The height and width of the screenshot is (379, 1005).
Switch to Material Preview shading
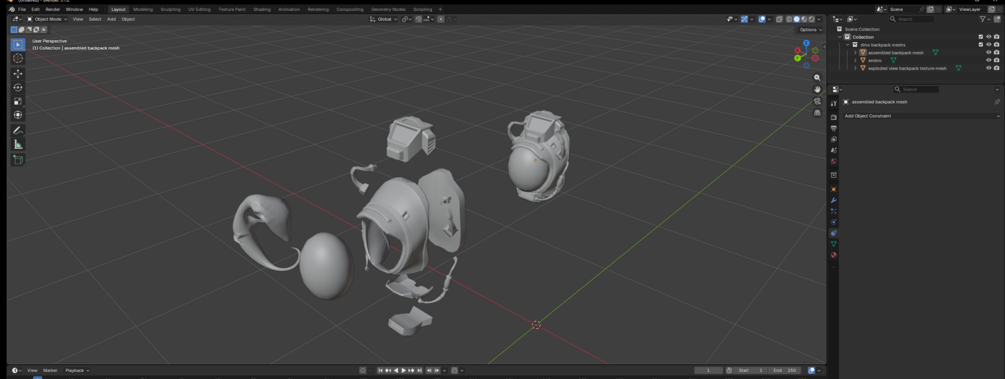point(804,19)
